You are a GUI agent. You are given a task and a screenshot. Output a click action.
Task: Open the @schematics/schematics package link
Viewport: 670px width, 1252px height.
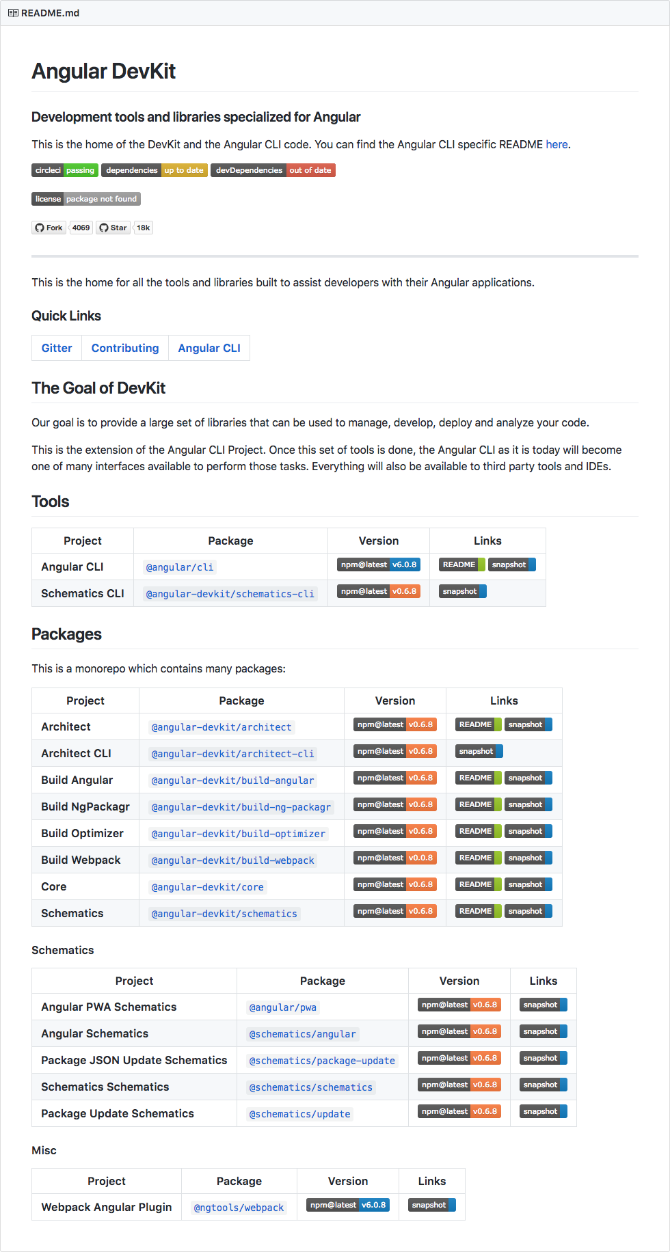click(x=311, y=1087)
